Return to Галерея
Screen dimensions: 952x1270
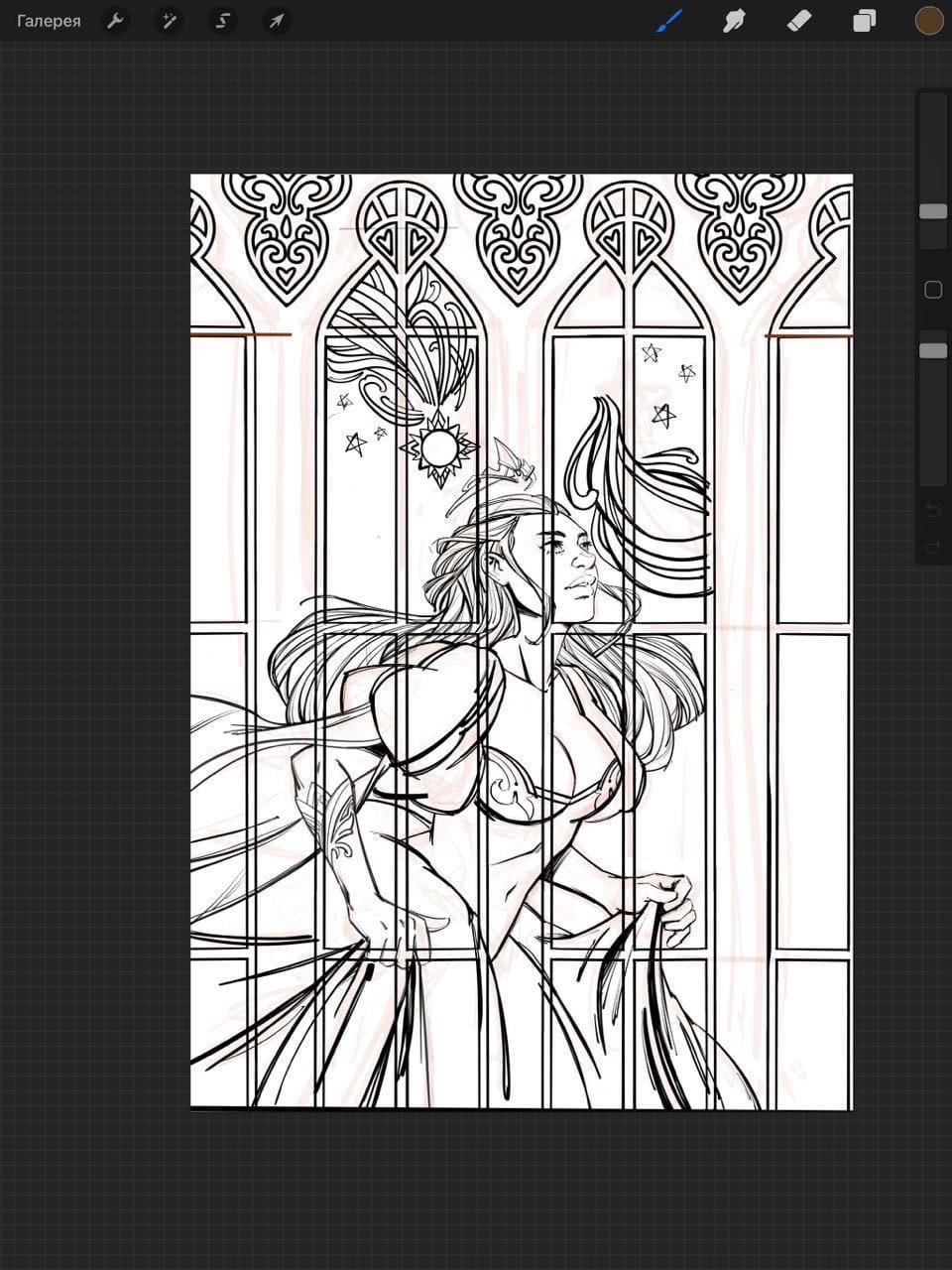(x=49, y=21)
